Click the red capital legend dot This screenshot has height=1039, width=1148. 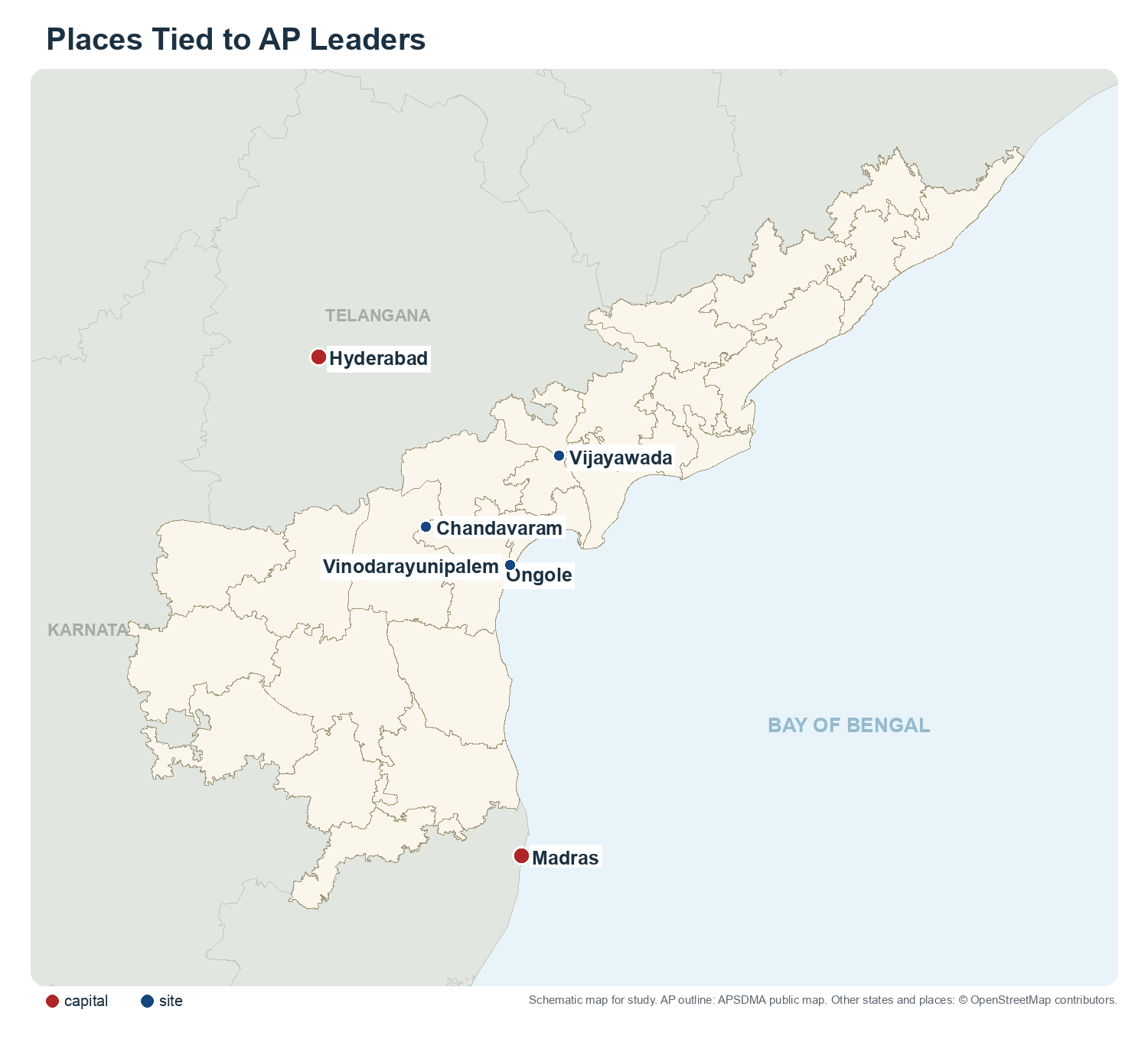coord(52,1002)
